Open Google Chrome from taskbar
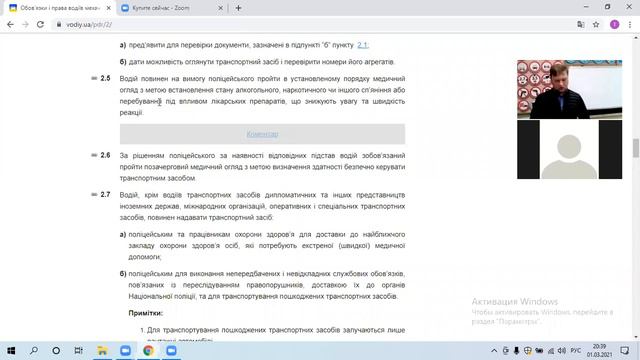The width and height of the screenshot is (640, 360). click(148, 351)
